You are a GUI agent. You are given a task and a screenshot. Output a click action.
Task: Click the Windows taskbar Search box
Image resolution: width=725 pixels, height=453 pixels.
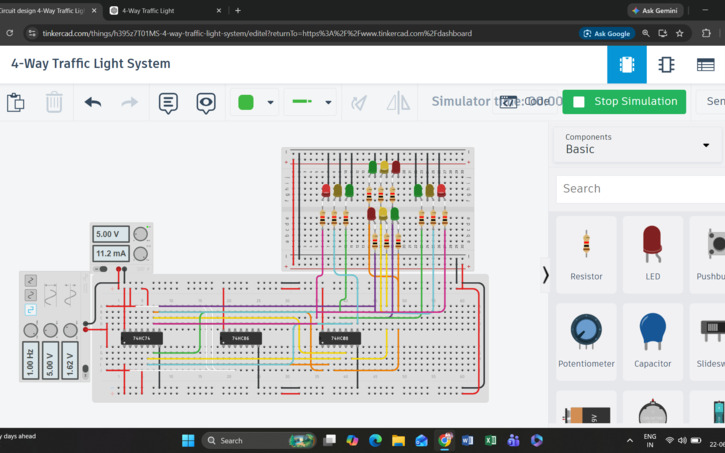(259, 441)
